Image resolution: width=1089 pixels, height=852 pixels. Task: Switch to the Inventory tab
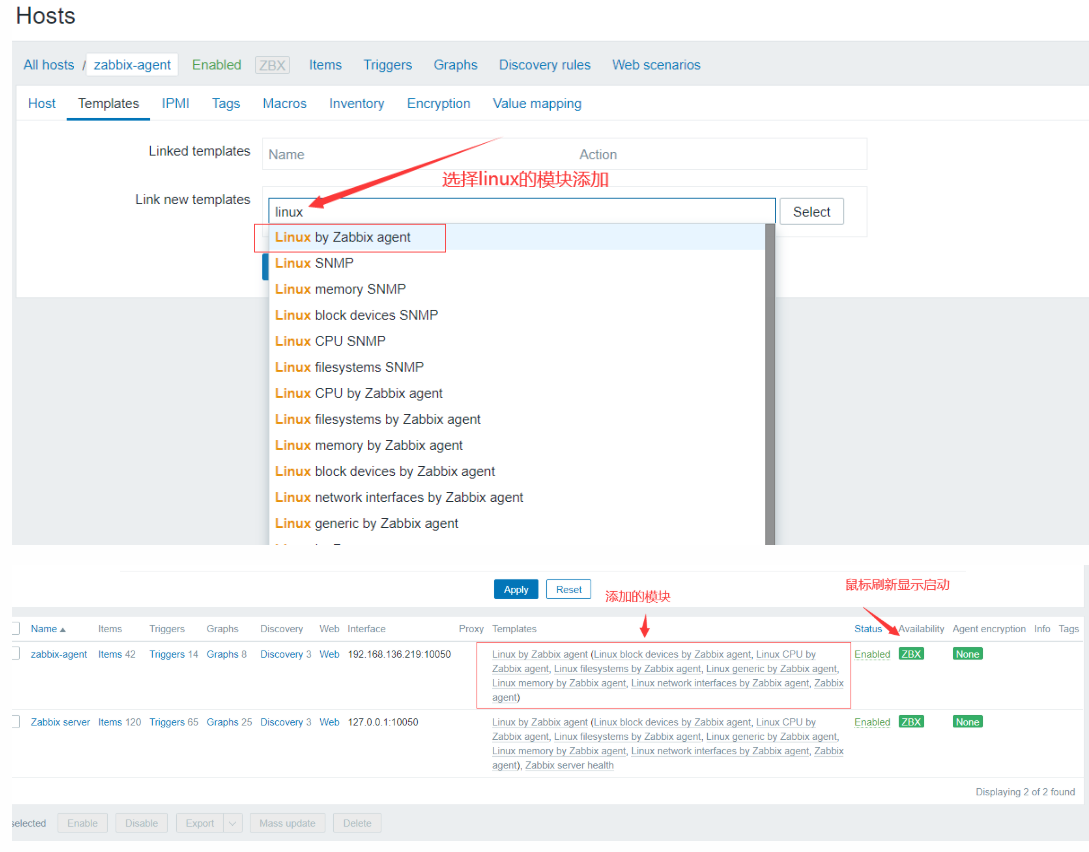coord(356,103)
